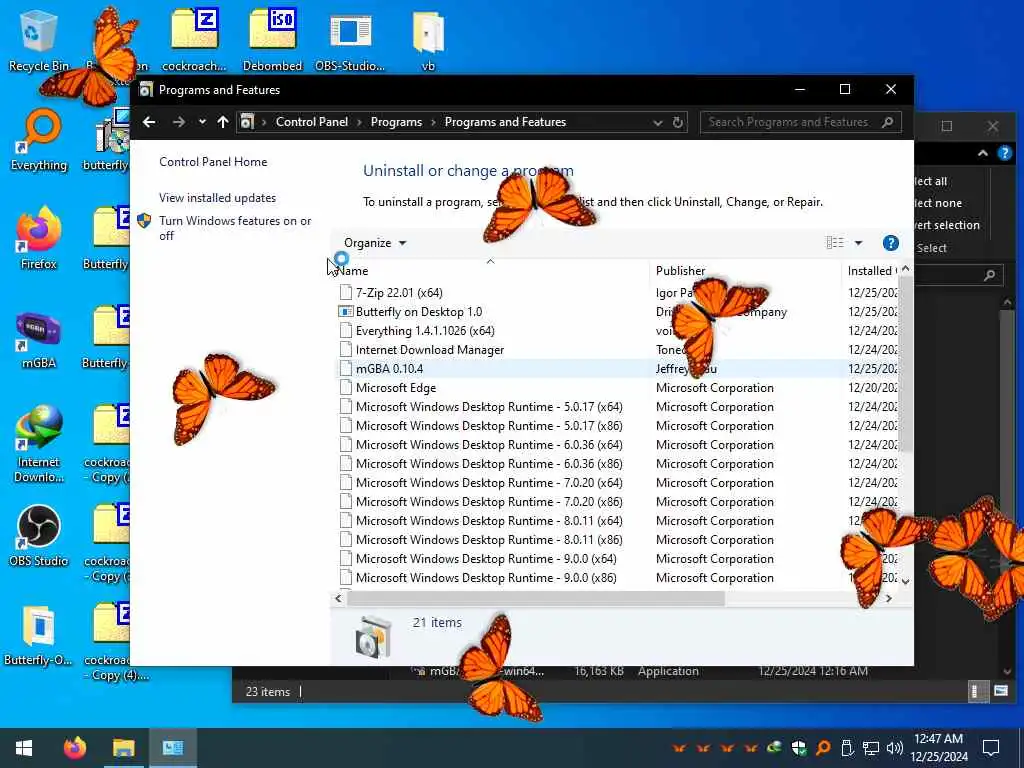This screenshot has width=1024, height=768.
Task: Open the Organize dropdown menu
Action: click(375, 243)
